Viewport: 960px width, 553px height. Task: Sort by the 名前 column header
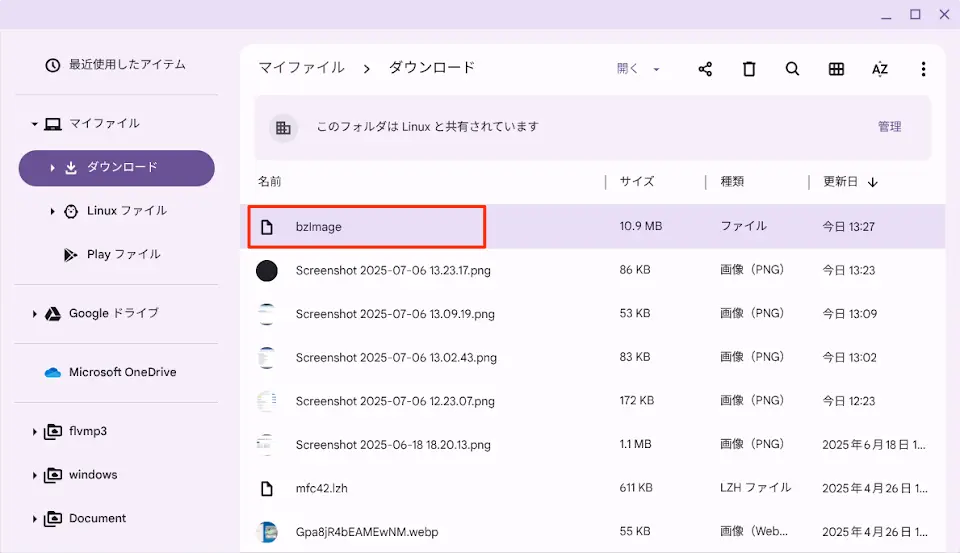(269, 181)
